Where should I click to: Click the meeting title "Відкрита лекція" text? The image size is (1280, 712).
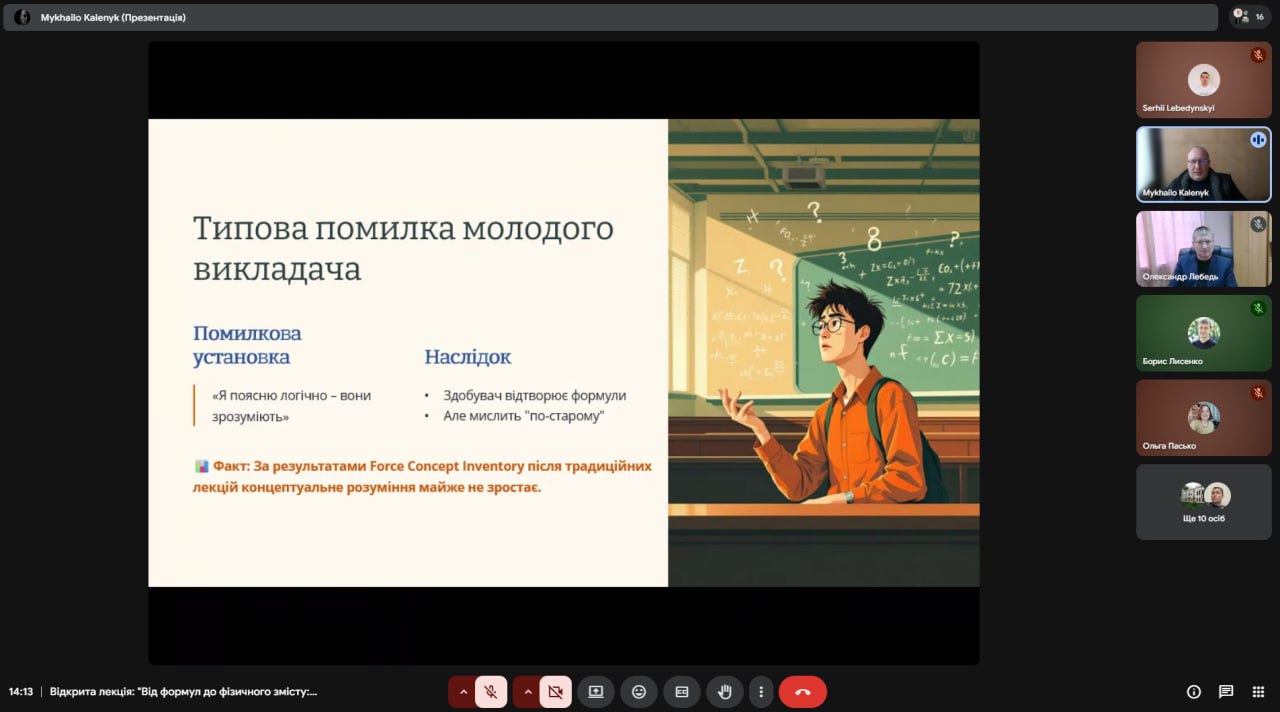(x=183, y=692)
